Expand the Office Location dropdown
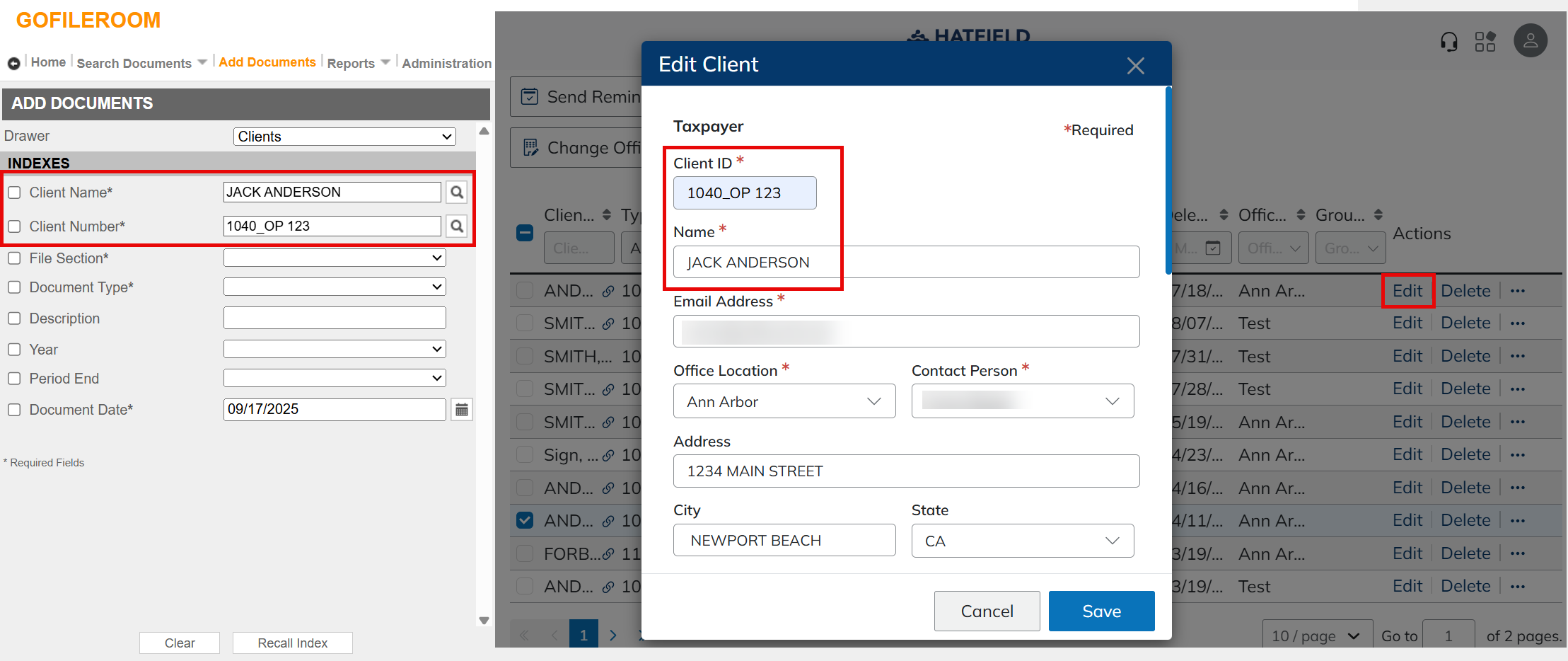 (x=784, y=401)
